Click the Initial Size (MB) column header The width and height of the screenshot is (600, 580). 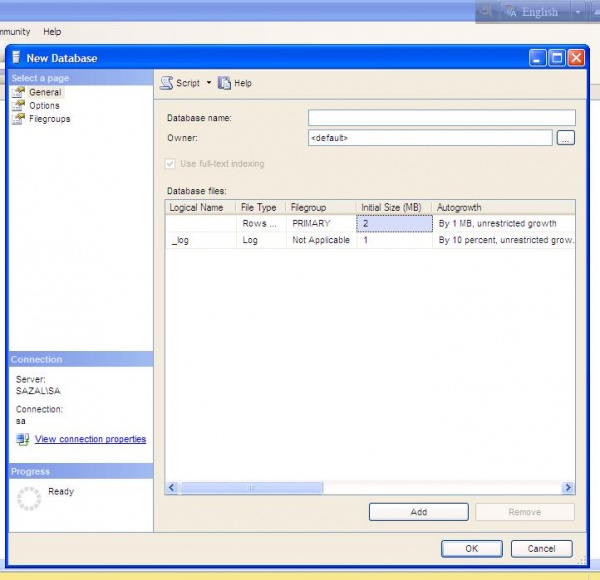point(394,207)
